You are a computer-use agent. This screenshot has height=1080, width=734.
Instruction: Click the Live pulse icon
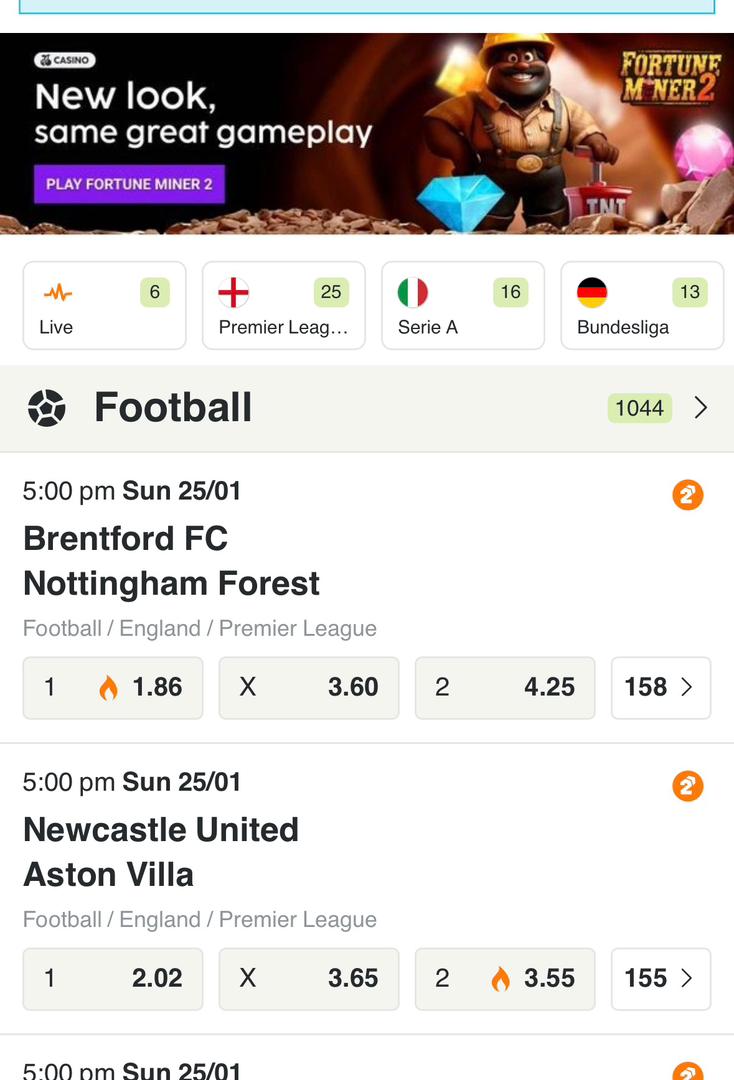pyautogui.click(x=57, y=293)
